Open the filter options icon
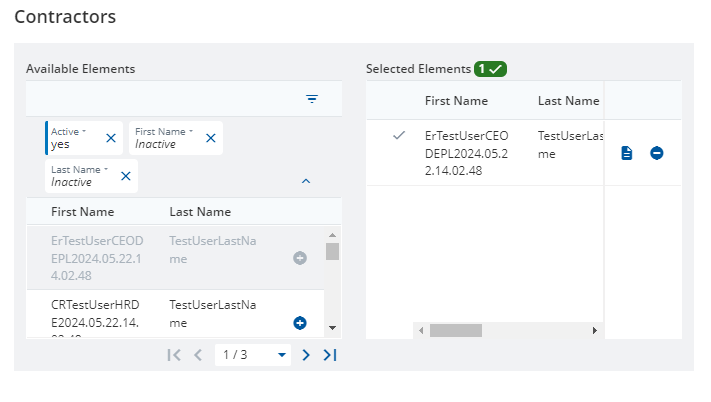 tap(312, 99)
